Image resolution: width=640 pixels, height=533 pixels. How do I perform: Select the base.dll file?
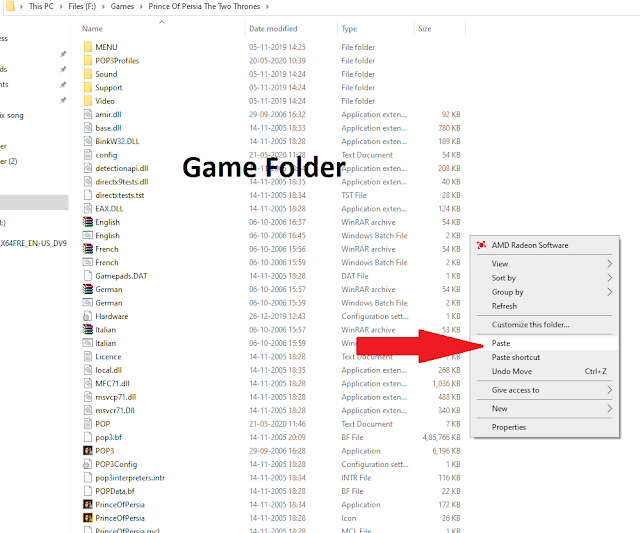pyautogui.click(x=108, y=128)
